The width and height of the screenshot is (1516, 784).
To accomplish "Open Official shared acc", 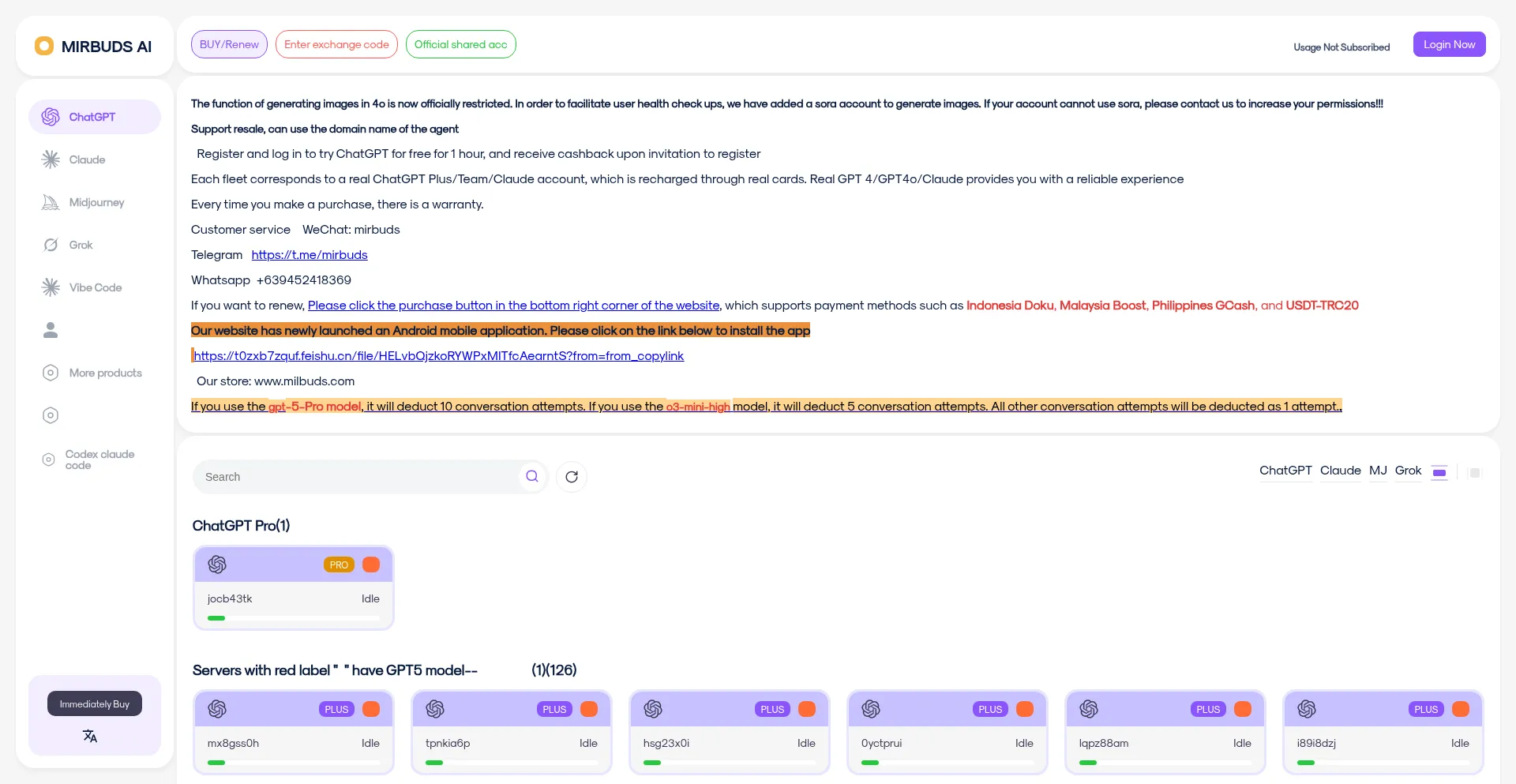I will click(x=461, y=44).
